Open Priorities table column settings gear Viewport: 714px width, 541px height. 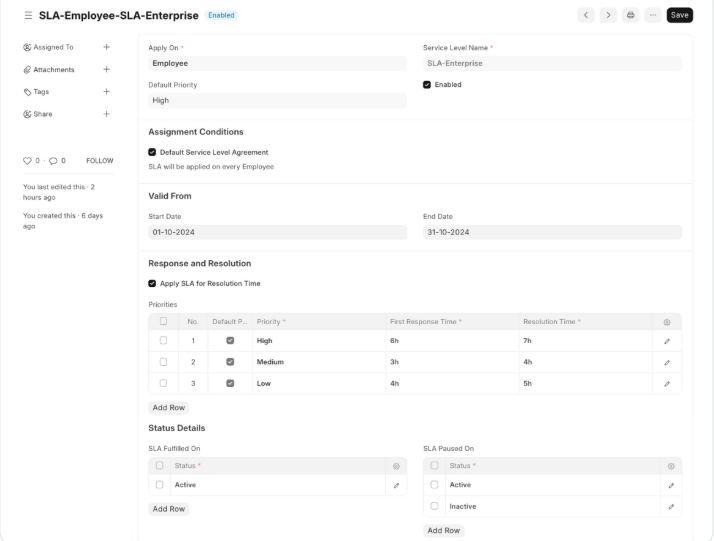(x=667, y=322)
